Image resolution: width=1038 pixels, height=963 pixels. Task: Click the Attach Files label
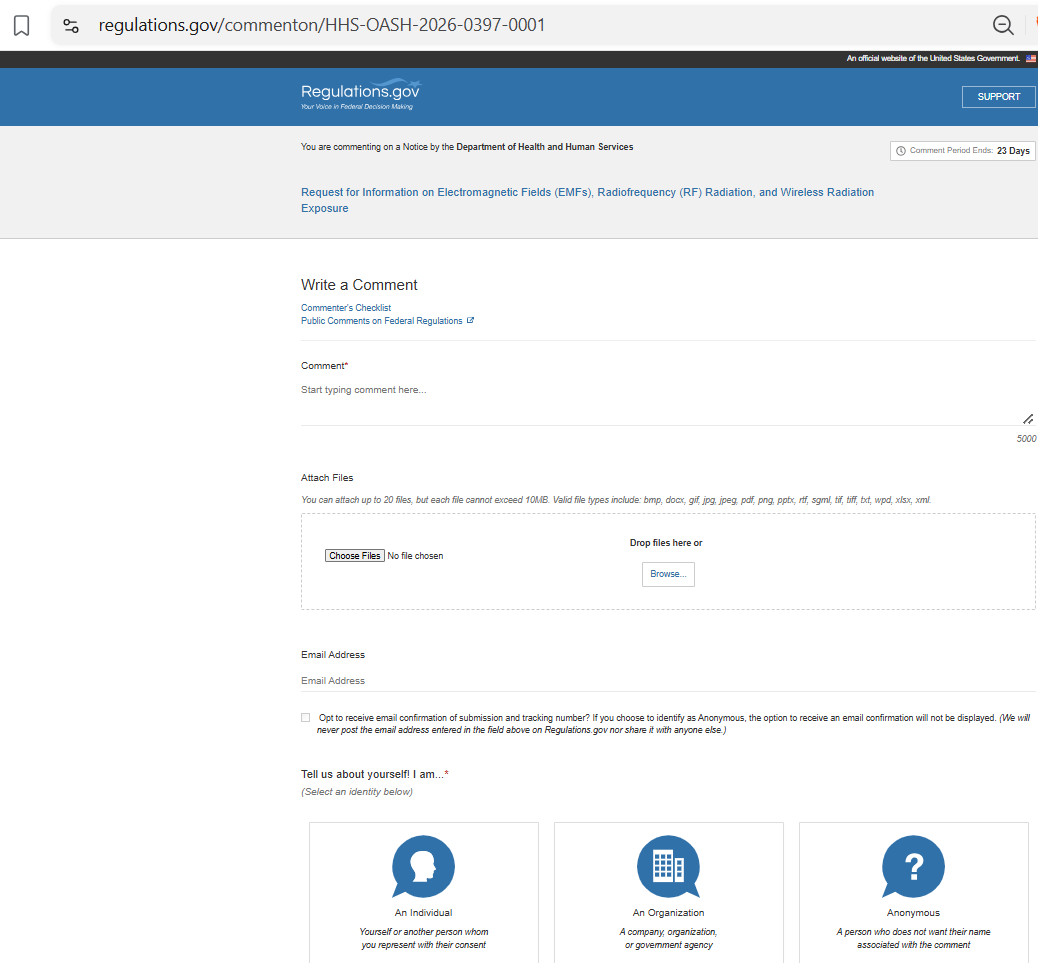click(x=327, y=478)
